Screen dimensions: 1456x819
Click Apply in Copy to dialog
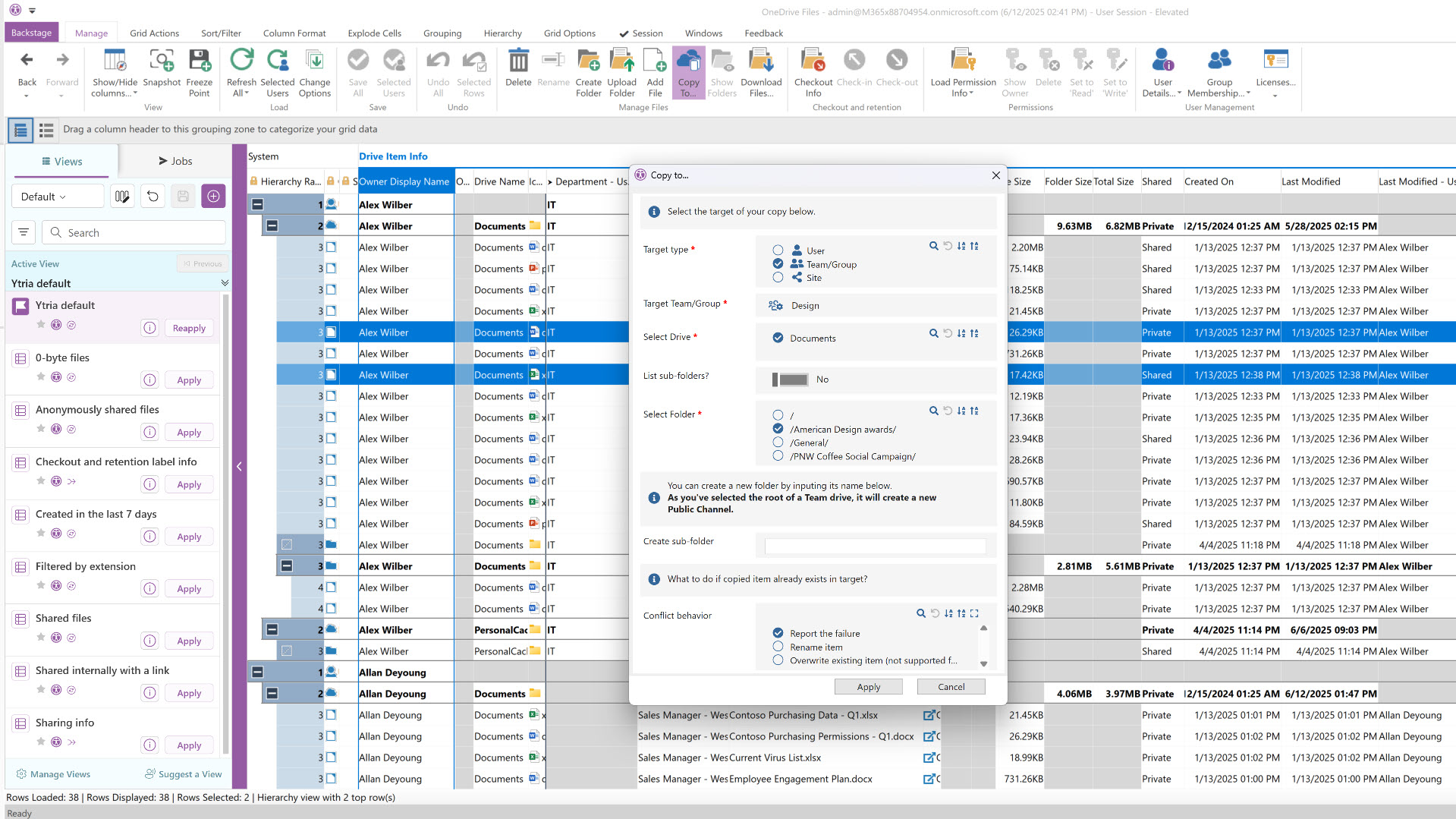(x=868, y=686)
